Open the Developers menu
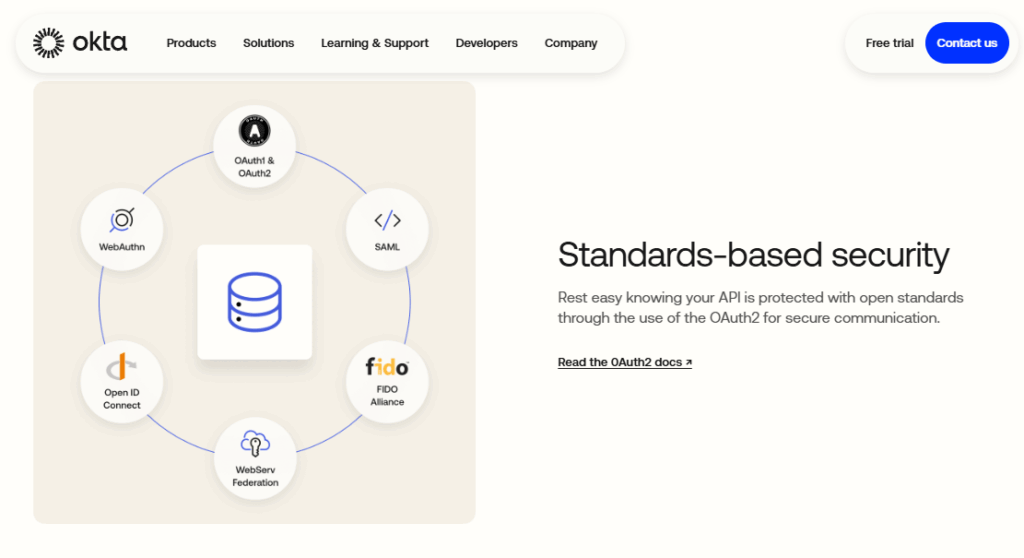This screenshot has width=1024, height=558. pos(487,43)
